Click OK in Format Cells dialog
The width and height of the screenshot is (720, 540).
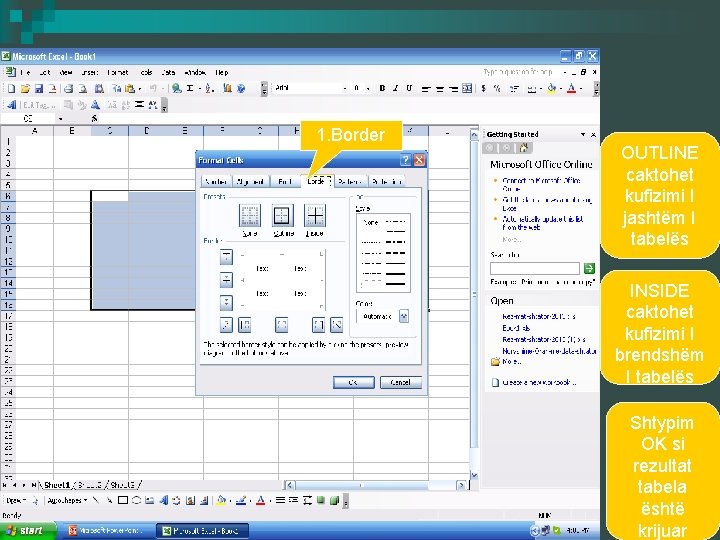[354, 382]
